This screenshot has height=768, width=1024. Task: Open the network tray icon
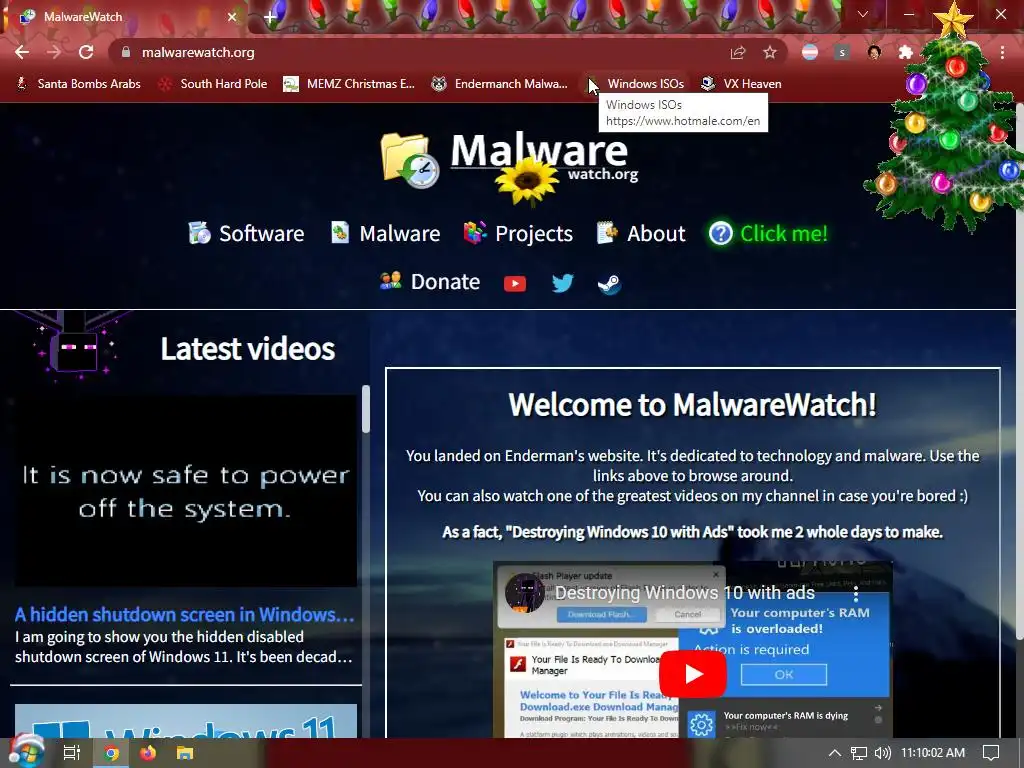click(x=859, y=753)
